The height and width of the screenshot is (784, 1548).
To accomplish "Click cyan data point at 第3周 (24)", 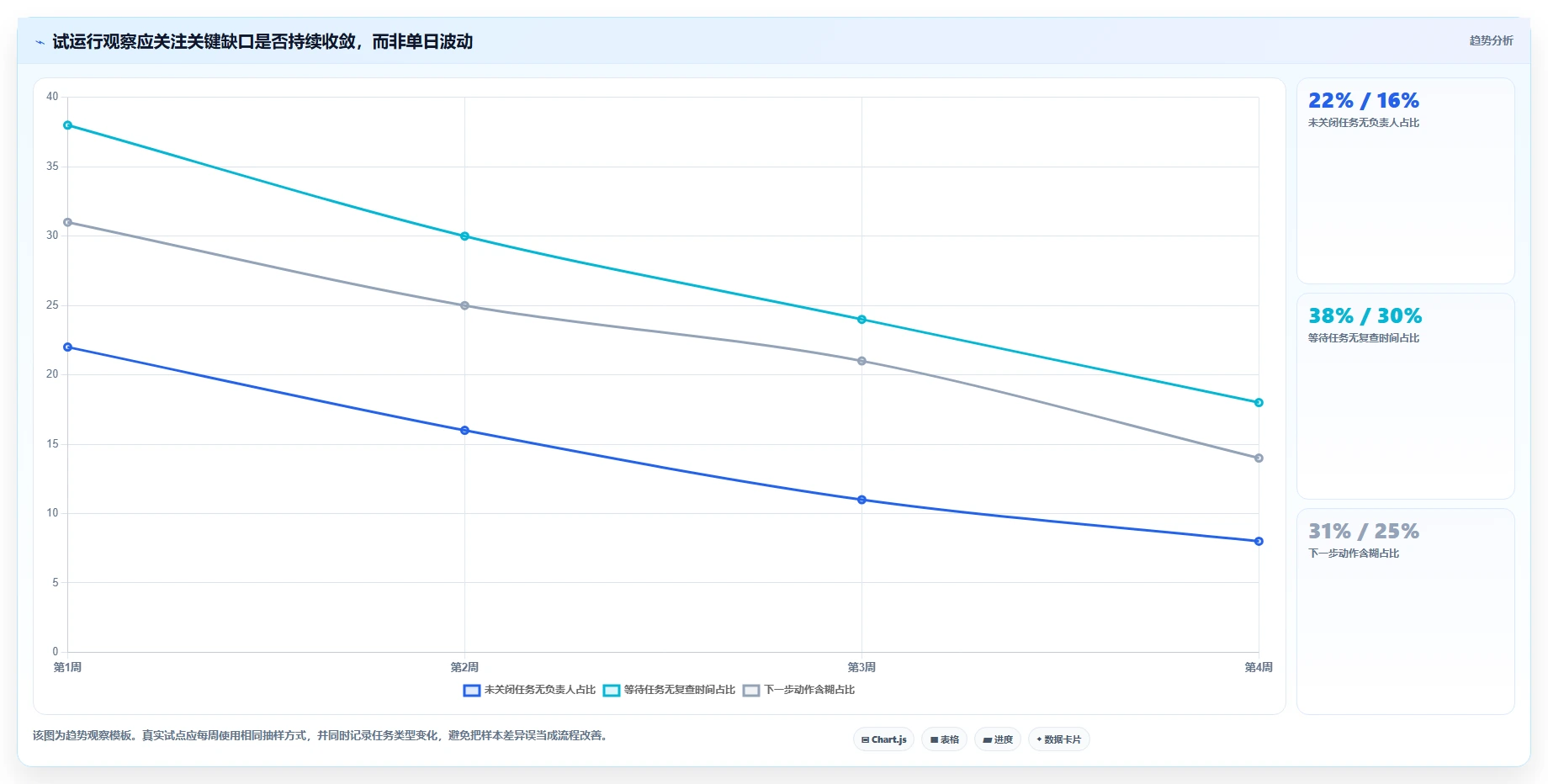I will pyautogui.click(x=861, y=320).
